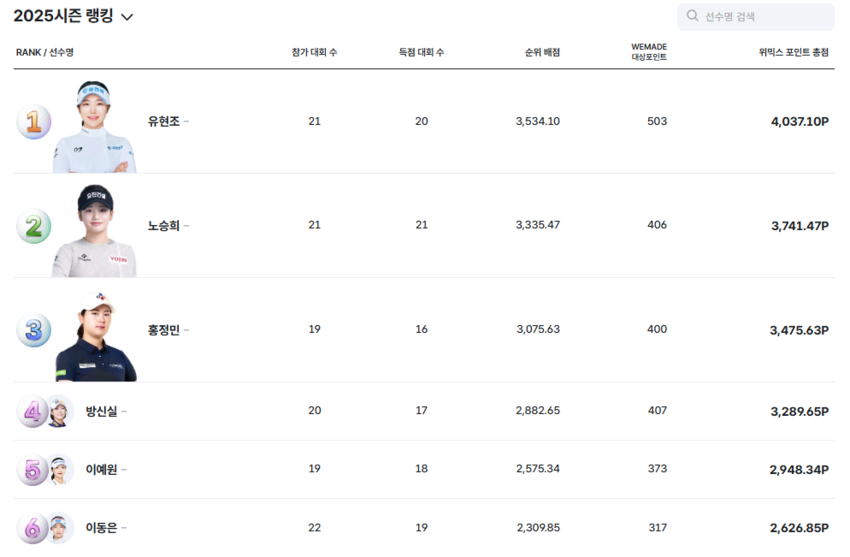The image size is (850, 557).
Task: Open the 2025시즌 랭킹 season dropdown
Action: pos(127,16)
